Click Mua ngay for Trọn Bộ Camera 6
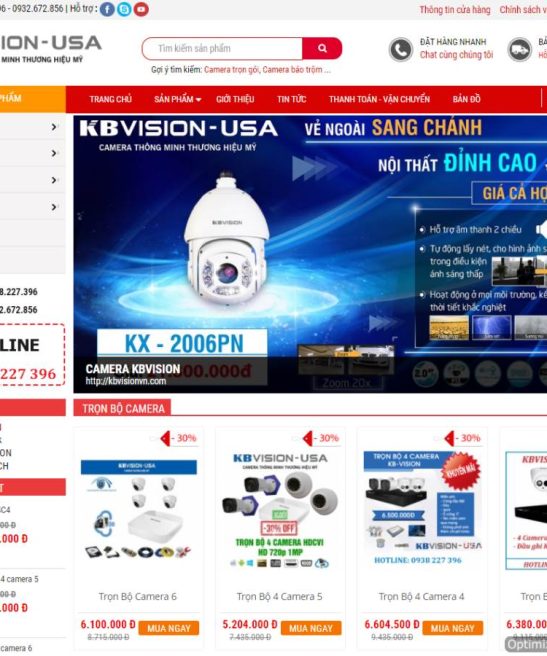 (169, 628)
